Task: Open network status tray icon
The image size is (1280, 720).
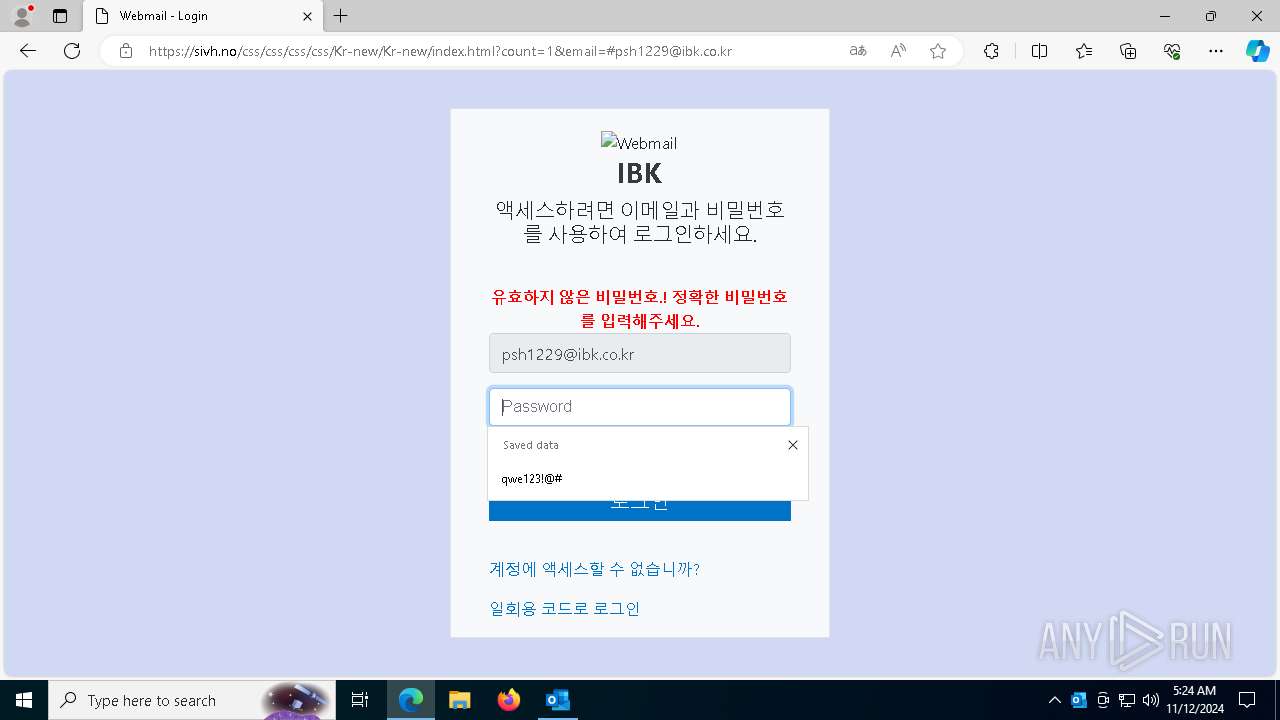Action: 1127,700
